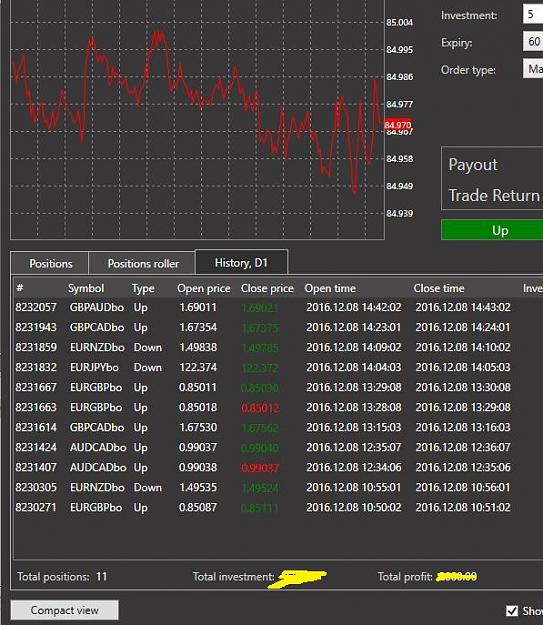Click the Close time column header

[439, 288]
